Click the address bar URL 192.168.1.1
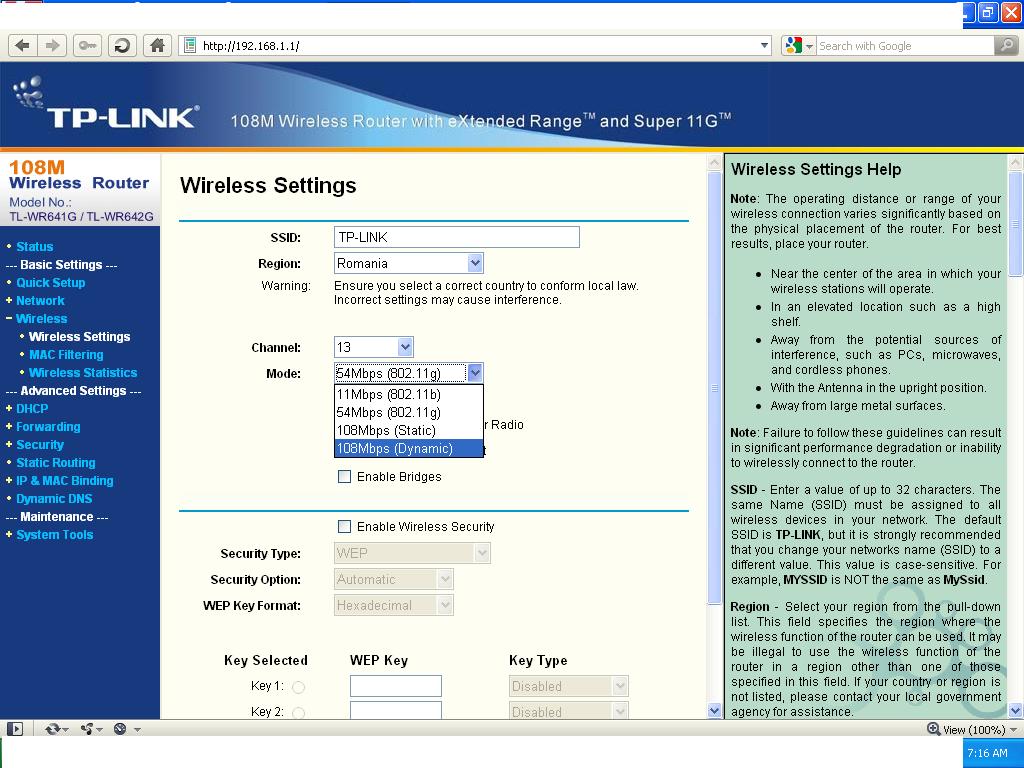 [x=251, y=46]
